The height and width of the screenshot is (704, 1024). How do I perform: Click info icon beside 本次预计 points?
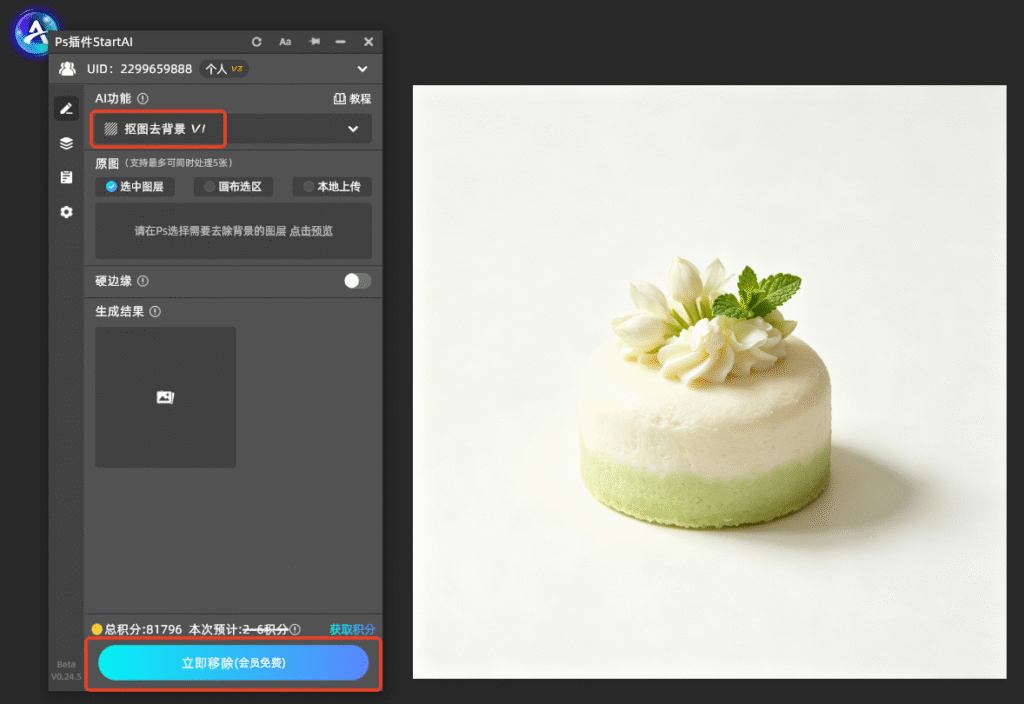coord(295,630)
